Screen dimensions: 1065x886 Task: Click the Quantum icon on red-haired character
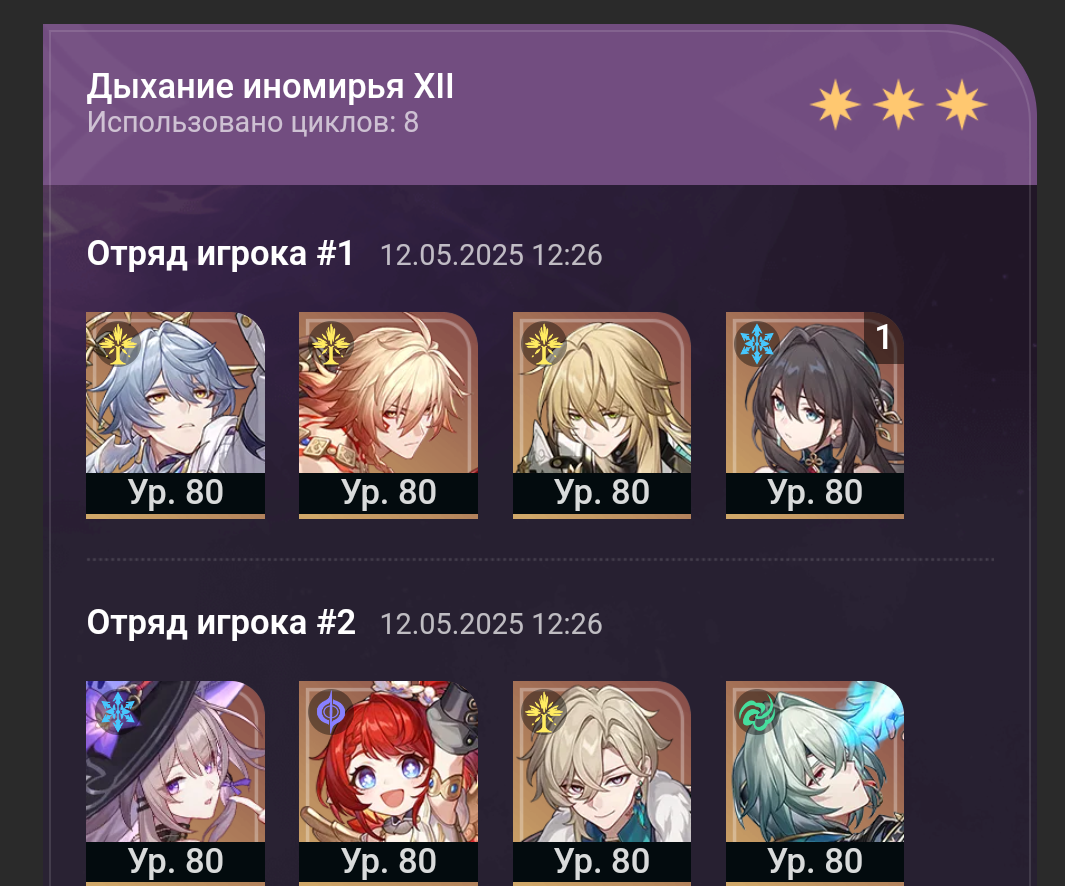click(x=331, y=713)
